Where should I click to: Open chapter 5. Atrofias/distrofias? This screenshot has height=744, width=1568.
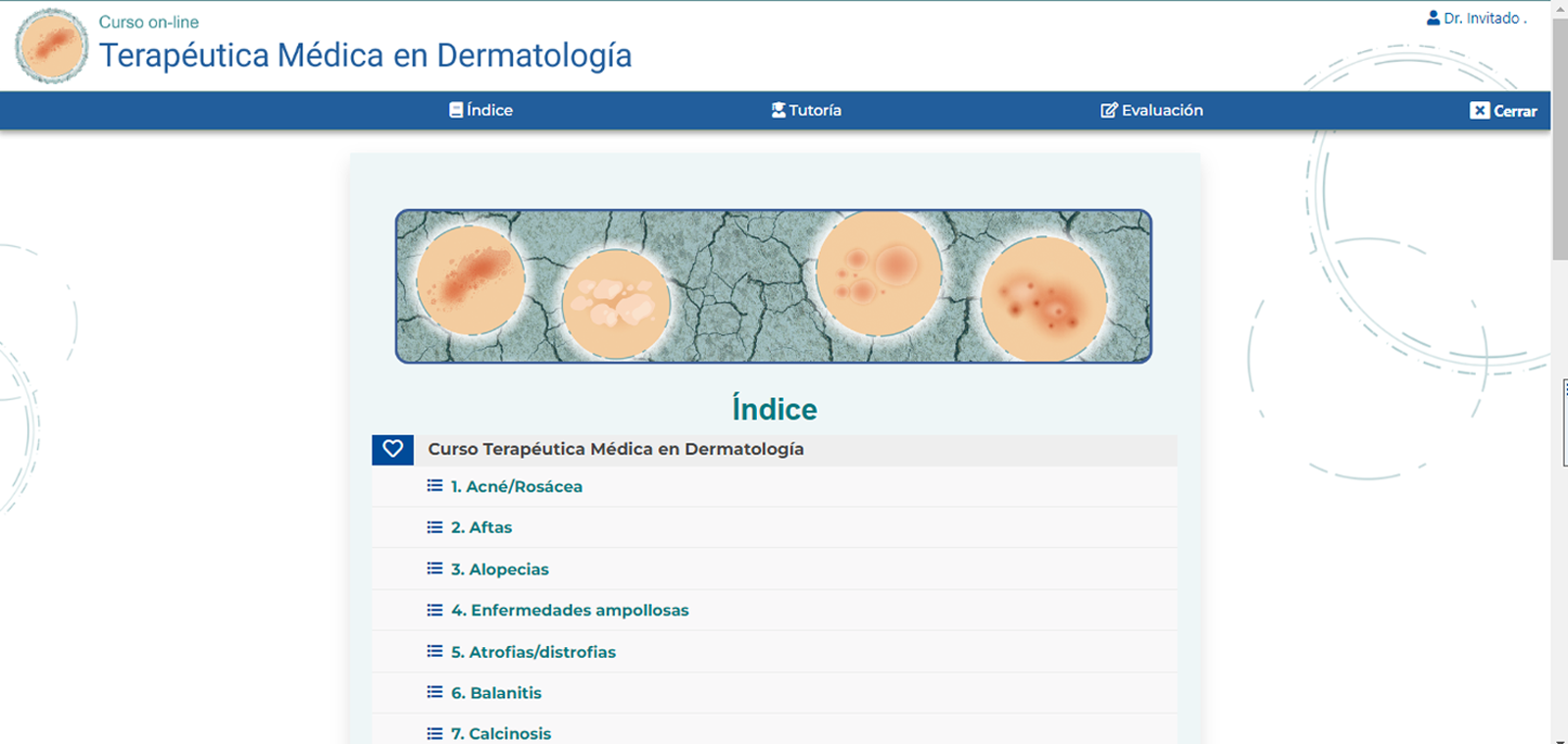[532, 652]
